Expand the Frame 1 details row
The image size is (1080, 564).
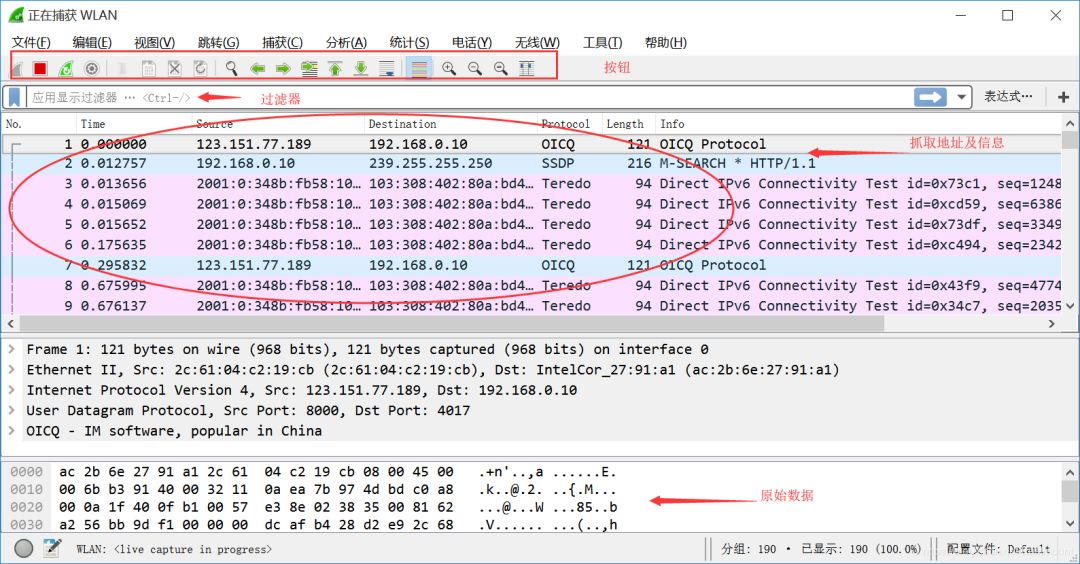(x=11, y=349)
